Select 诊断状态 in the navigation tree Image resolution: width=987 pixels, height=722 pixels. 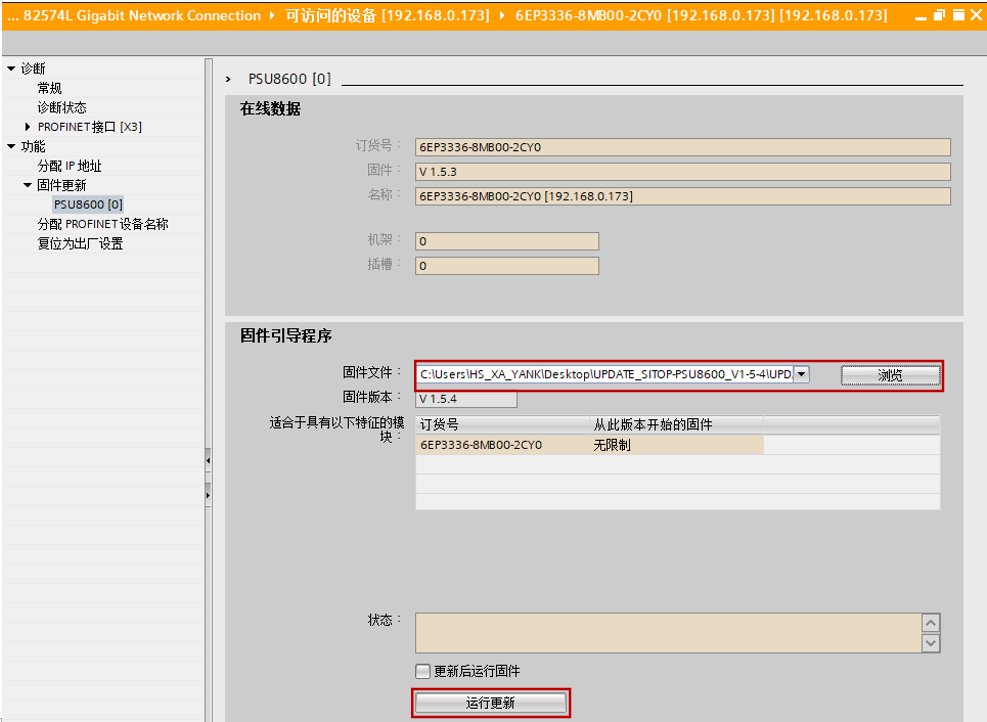[x=62, y=107]
